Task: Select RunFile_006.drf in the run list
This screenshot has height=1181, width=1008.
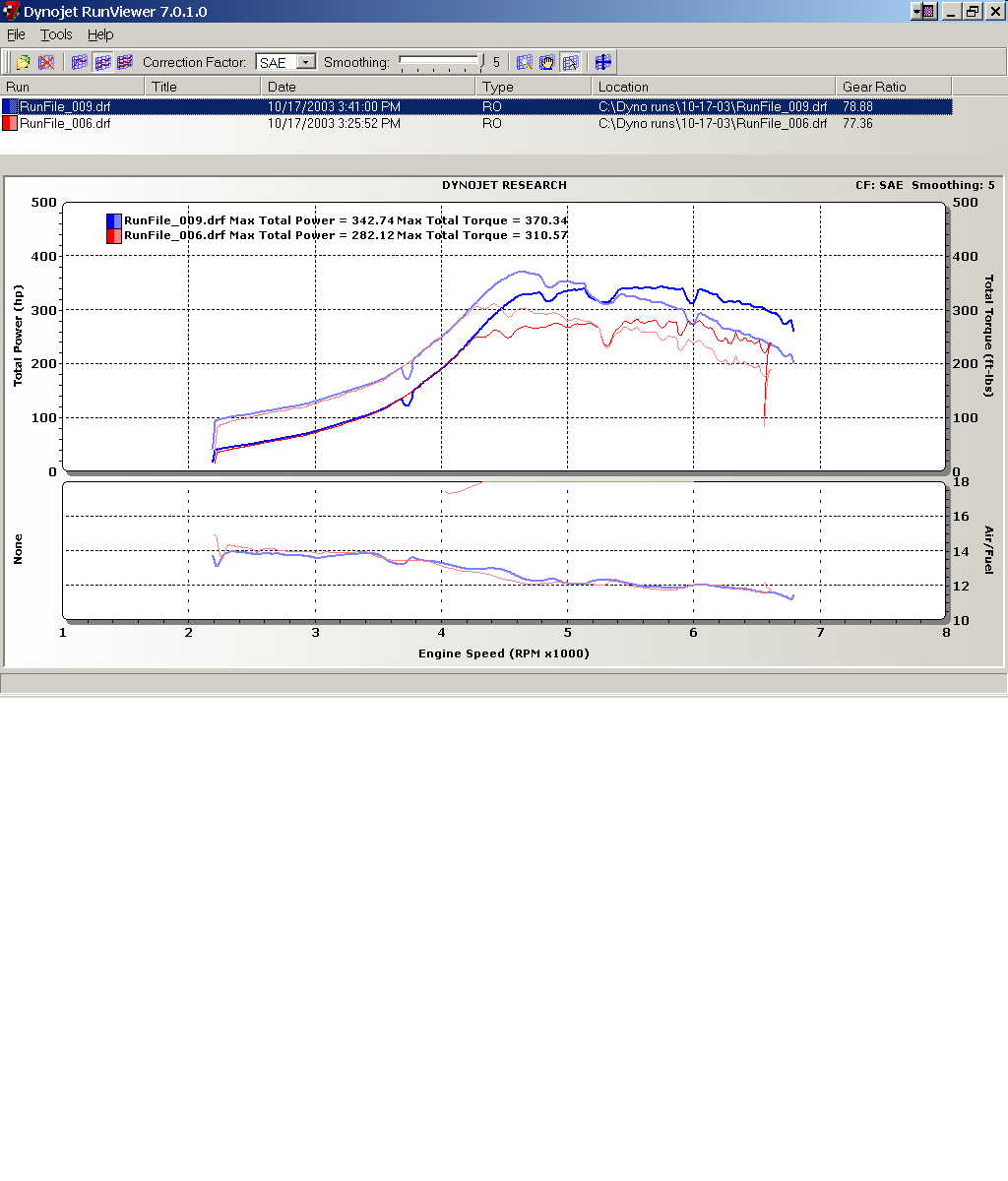Action: point(65,123)
